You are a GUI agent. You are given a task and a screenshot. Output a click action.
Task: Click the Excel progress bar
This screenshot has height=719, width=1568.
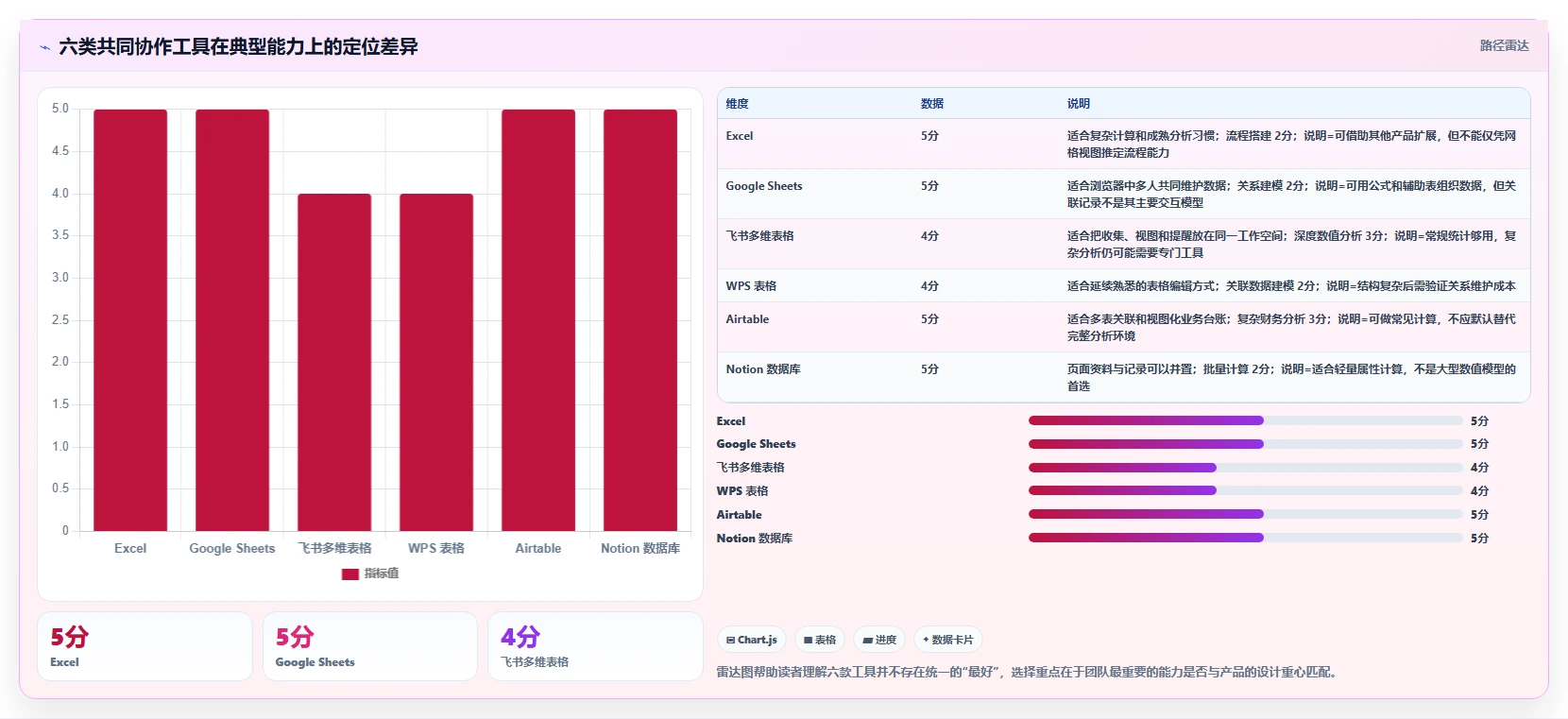(x=1245, y=420)
